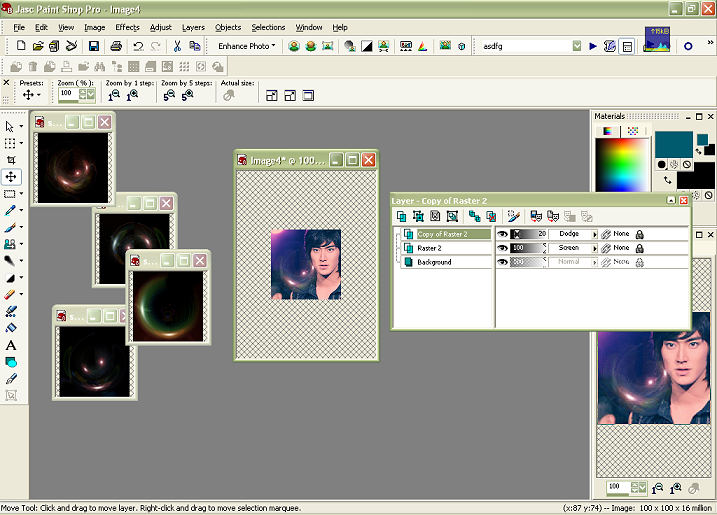Open the Window menu
This screenshot has height=515, width=717.
(x=309, y=27)
